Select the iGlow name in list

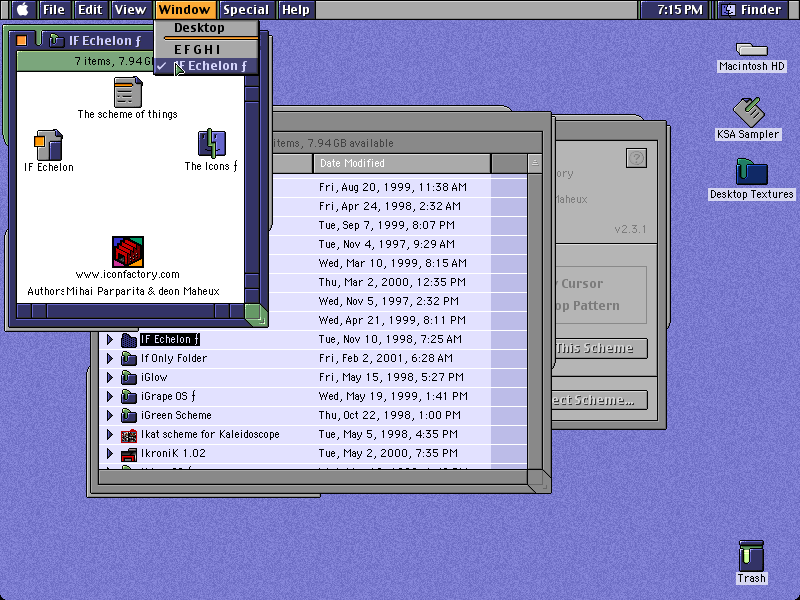point(154,377)
